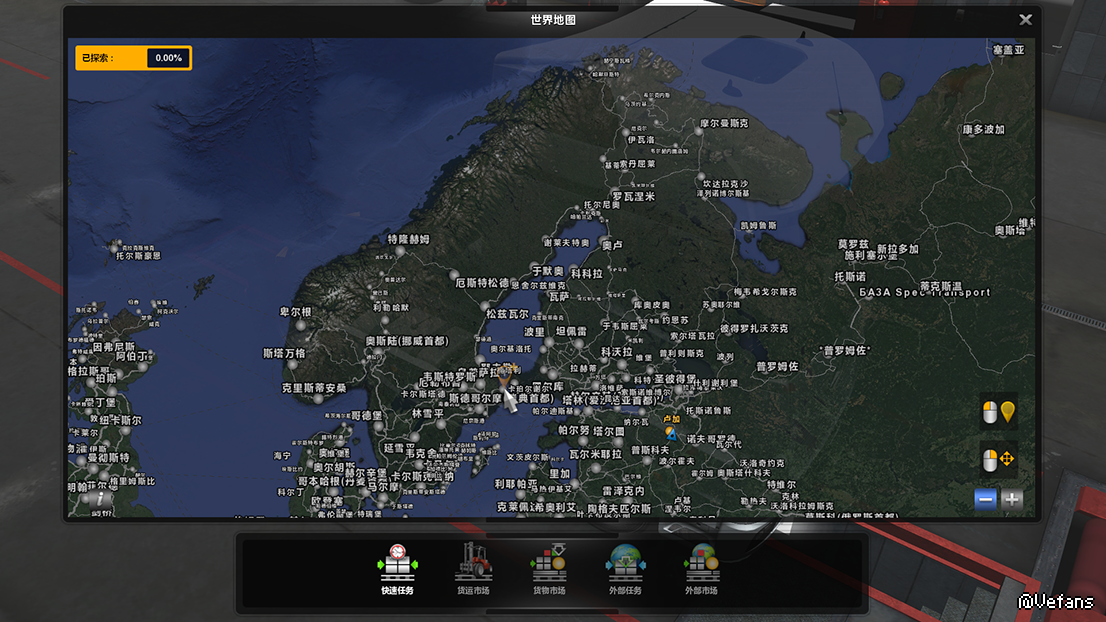Select 帕尔努 city label
The image size is (1106, 622).
(x=573, y=429)
